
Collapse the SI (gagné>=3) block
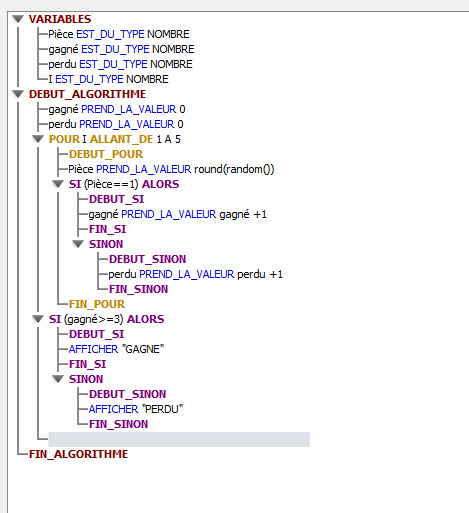coord(38,319)
